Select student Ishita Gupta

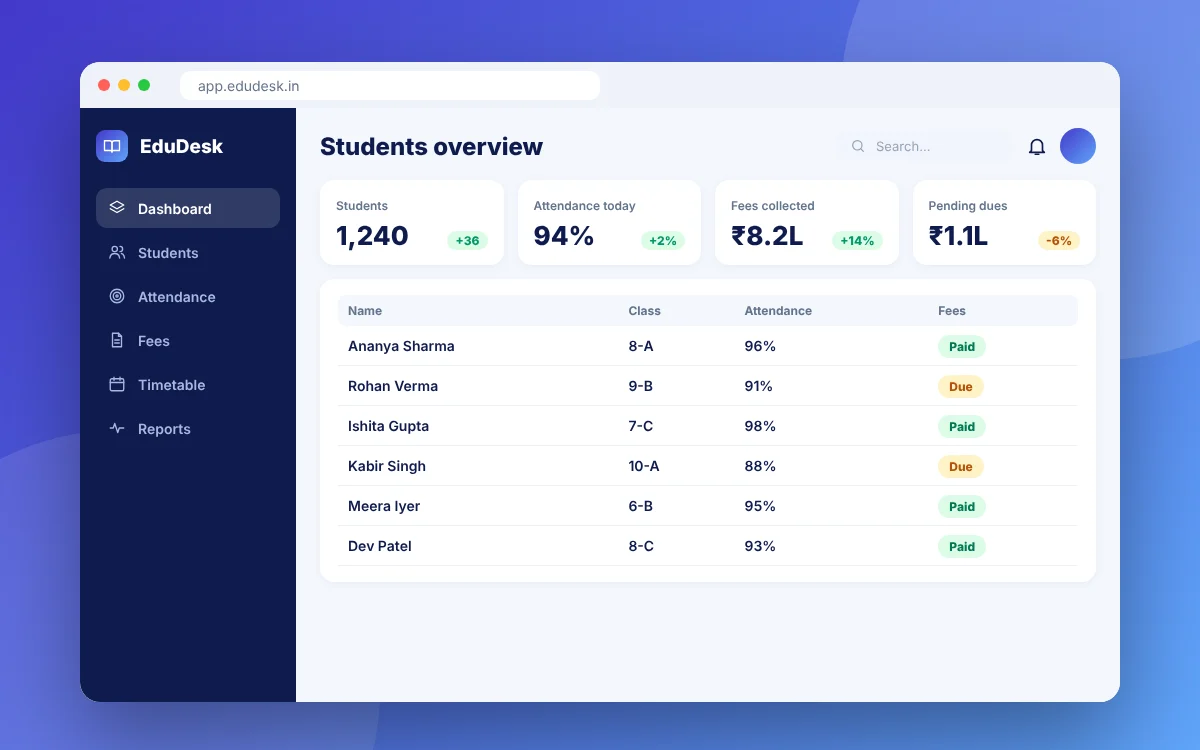tap(388, 426)
